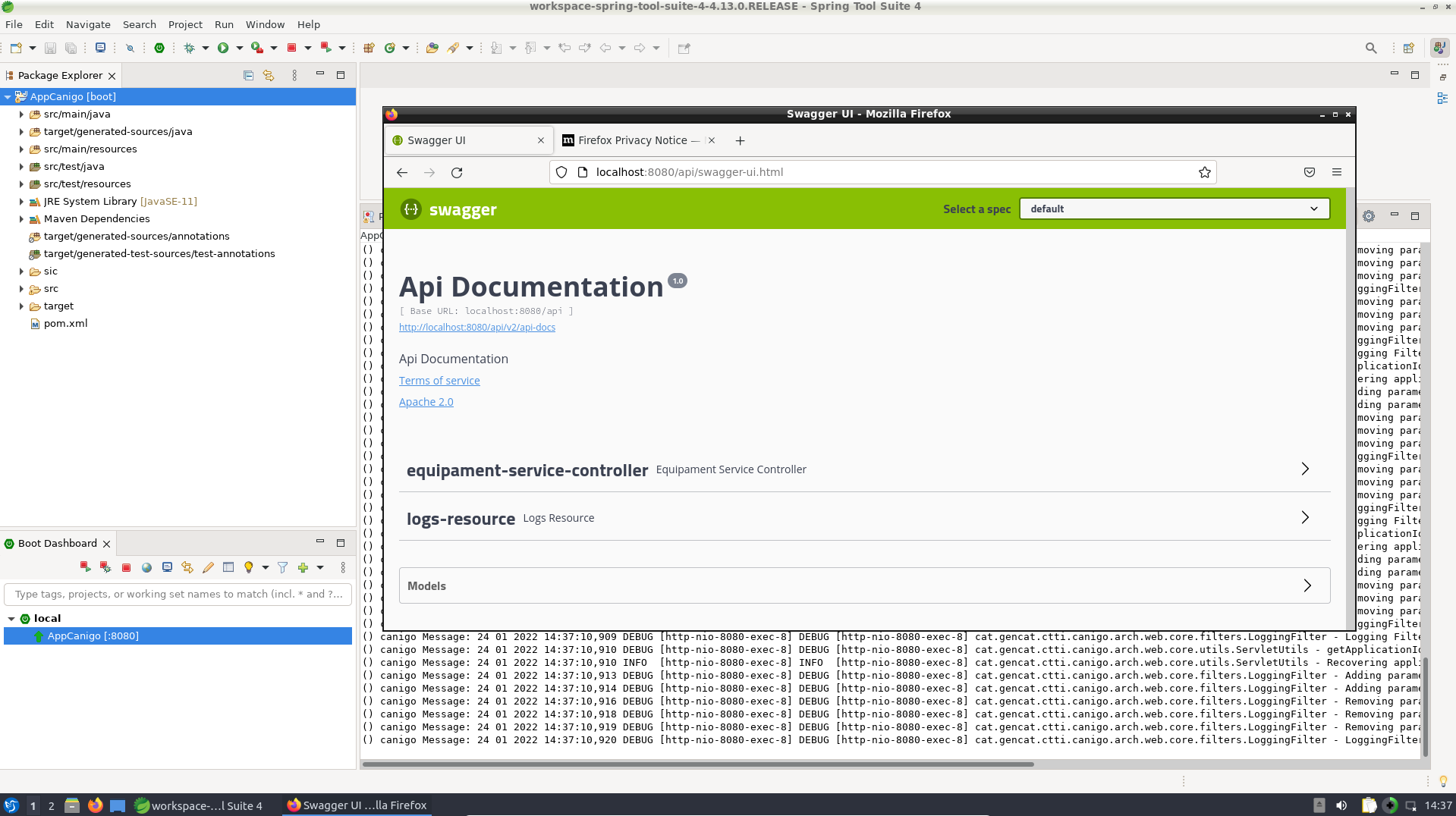
Task: Open the Window menu
Action: click(x=265, y=24)
